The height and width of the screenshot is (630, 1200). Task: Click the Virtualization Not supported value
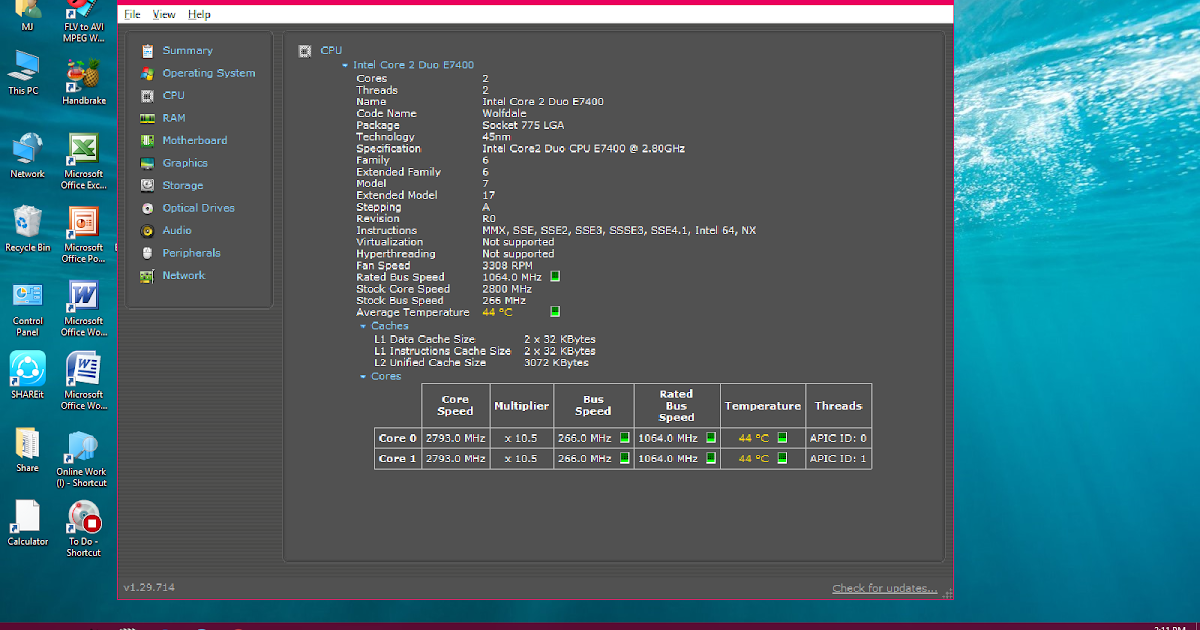[518, 242]
